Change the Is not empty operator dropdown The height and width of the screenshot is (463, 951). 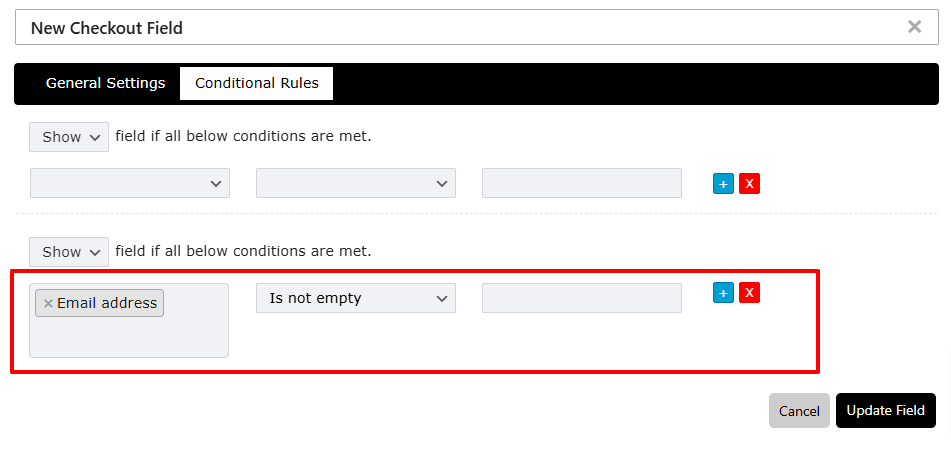click(x=356, y=298)
